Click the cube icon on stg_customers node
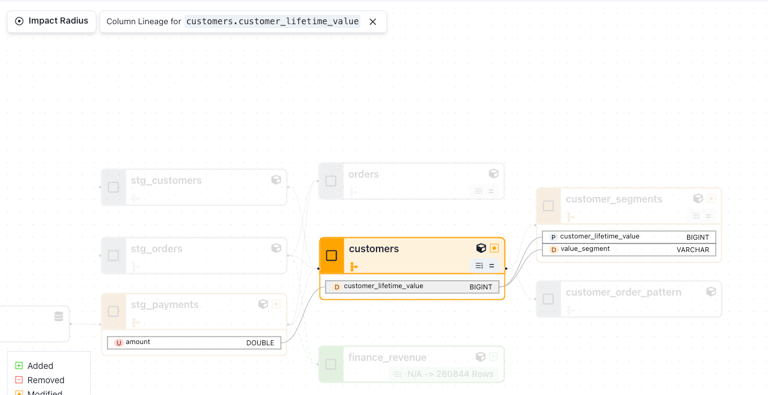Viewport: 768px width, 395px height. (x=276, y=180)
